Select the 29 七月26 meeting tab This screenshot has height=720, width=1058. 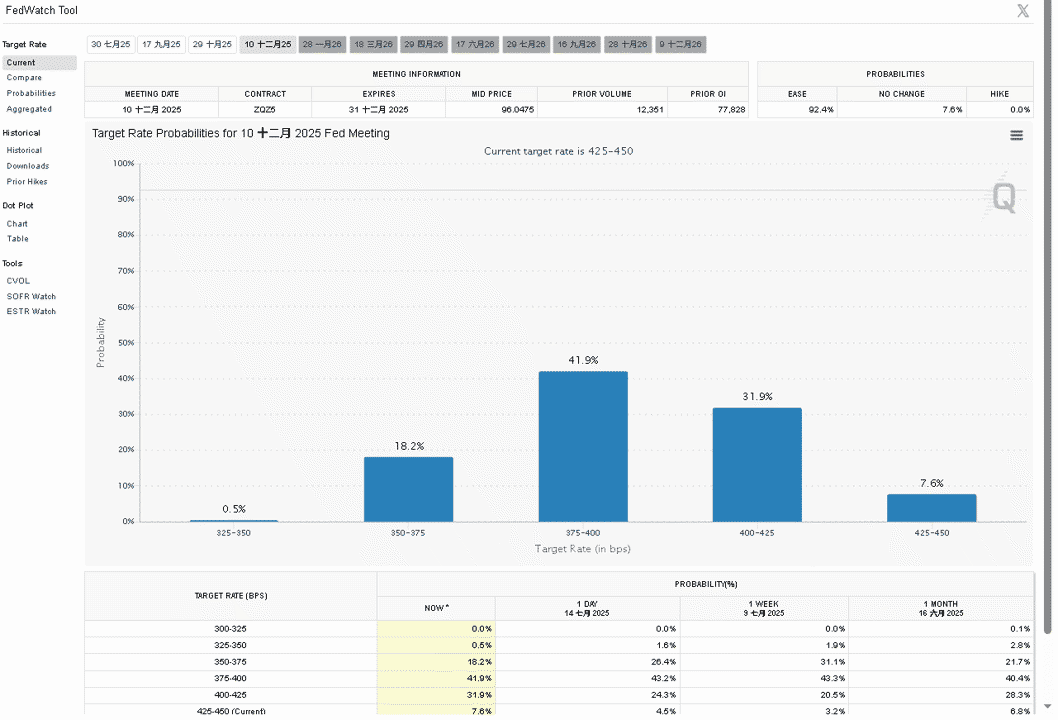coord(526,45)
